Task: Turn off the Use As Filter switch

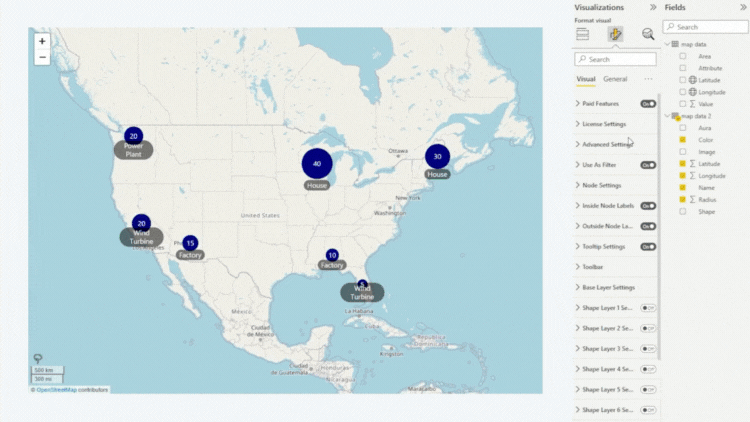Action: (x=648, y=165)
